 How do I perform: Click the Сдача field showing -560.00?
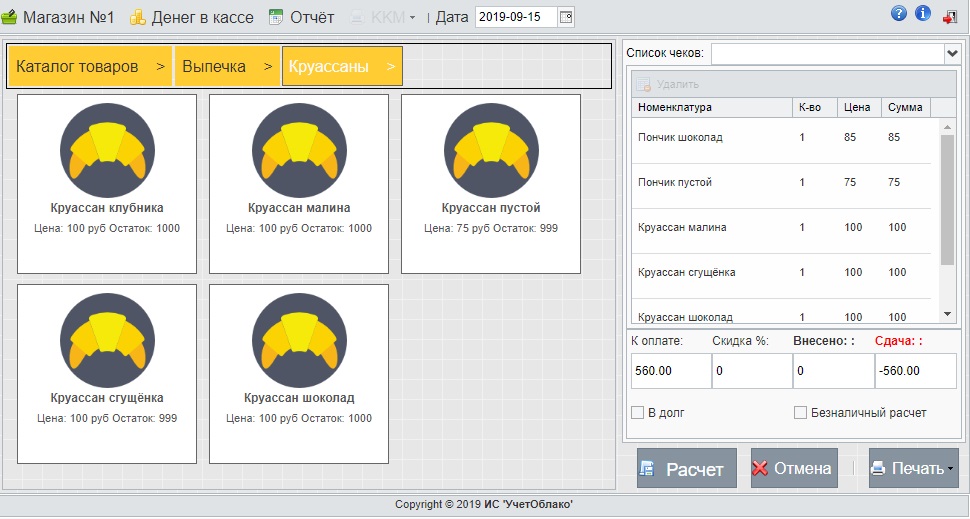tap(916, 371)
